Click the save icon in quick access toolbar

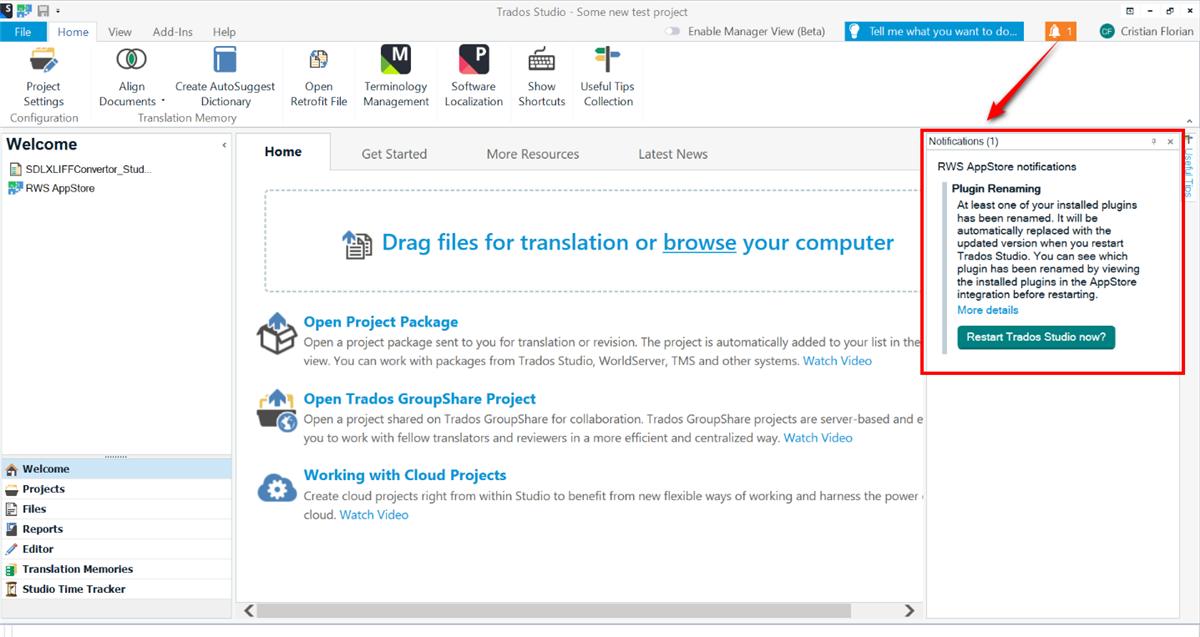(43, 9)
